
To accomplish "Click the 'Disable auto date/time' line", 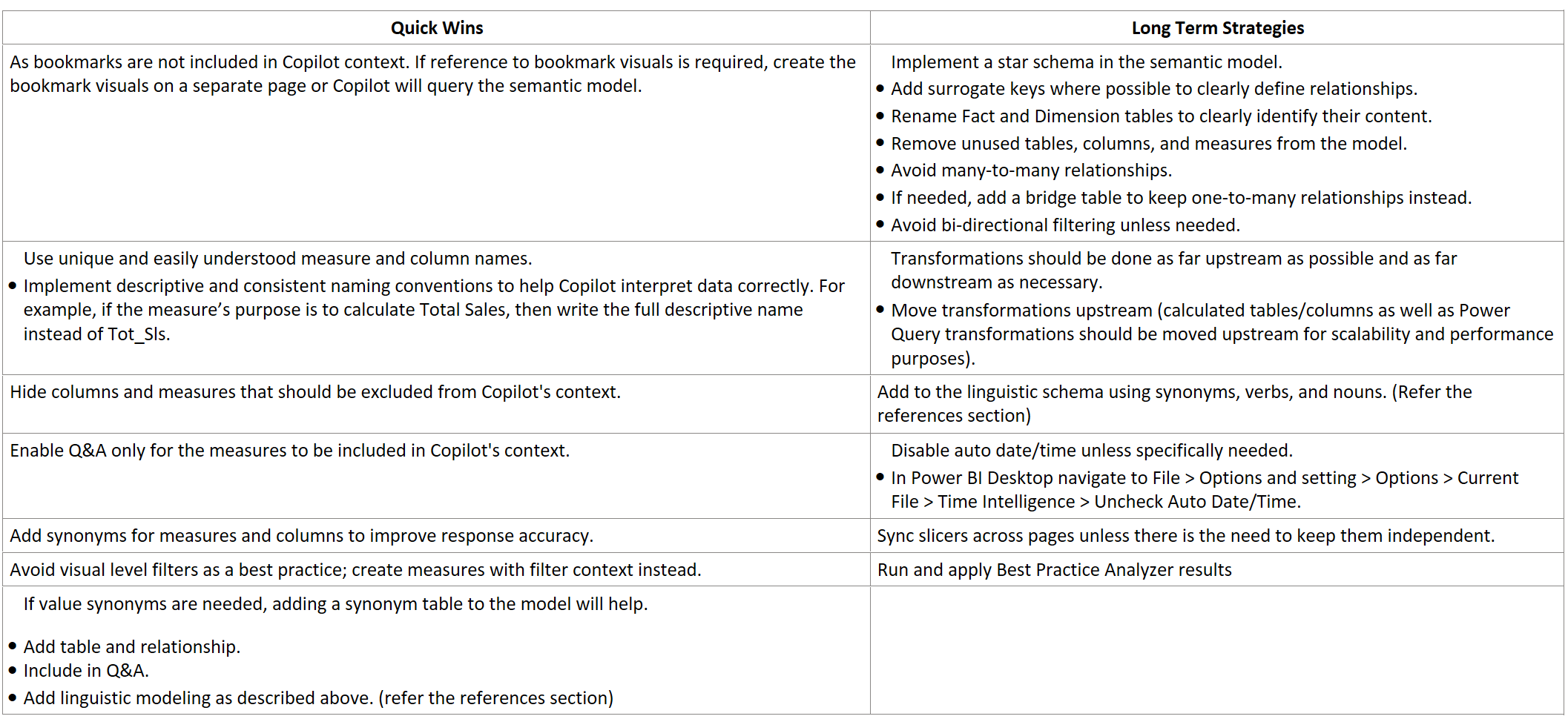I will pos(1091,451).
